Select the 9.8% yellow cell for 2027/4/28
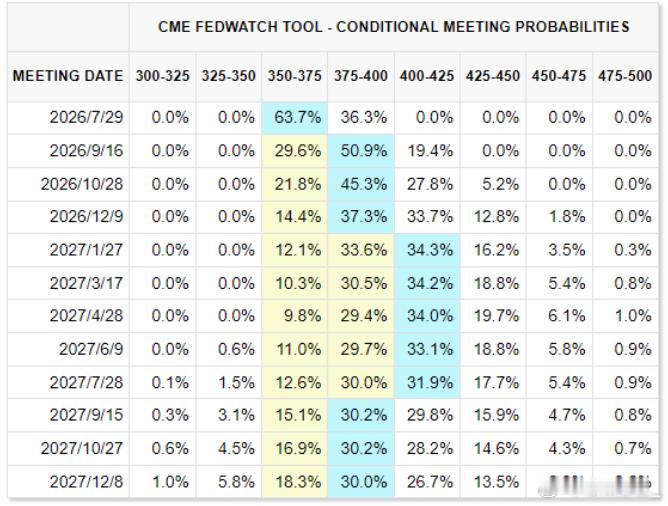 295,316
